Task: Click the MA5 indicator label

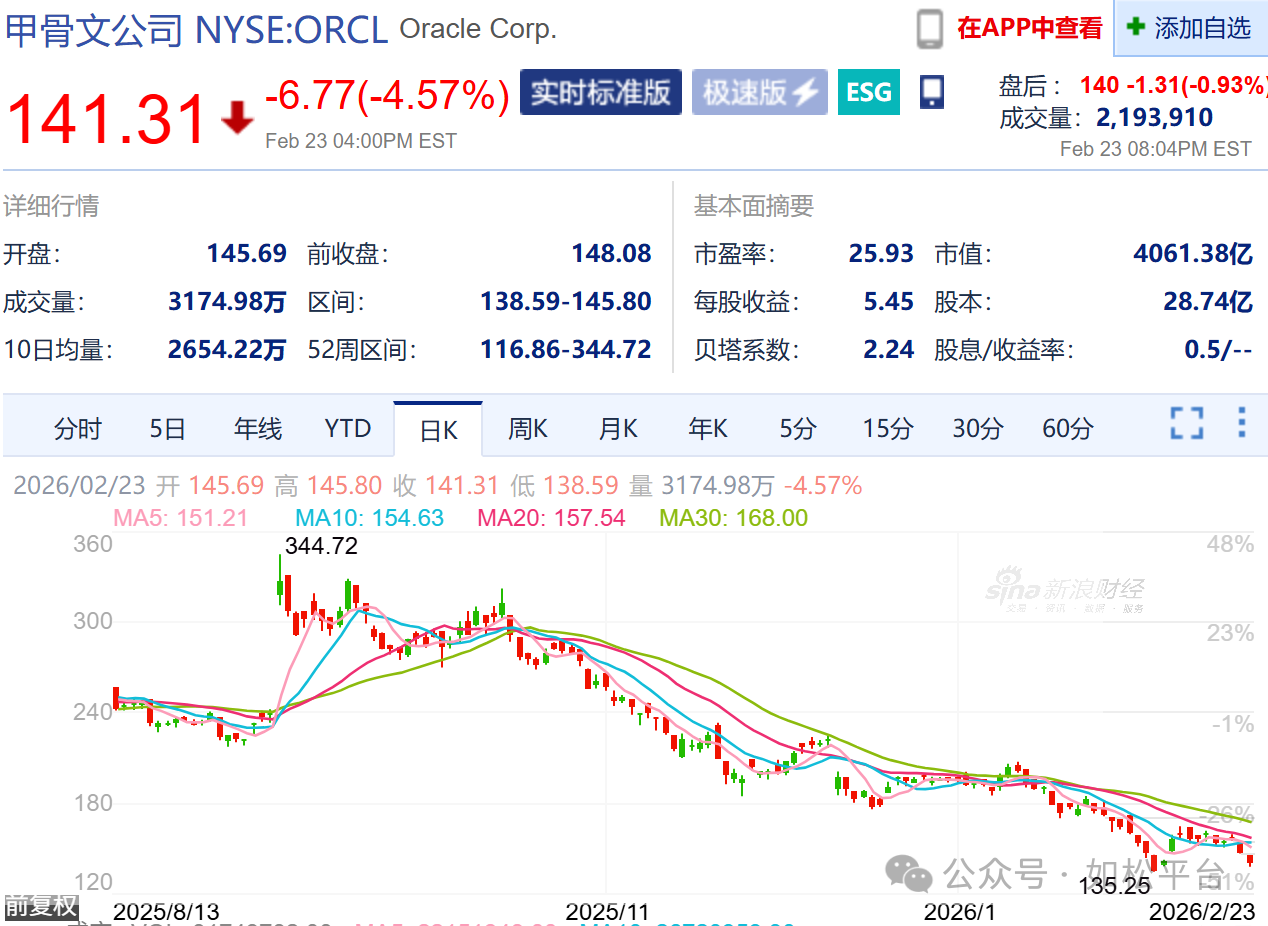Action: (180, 518)
